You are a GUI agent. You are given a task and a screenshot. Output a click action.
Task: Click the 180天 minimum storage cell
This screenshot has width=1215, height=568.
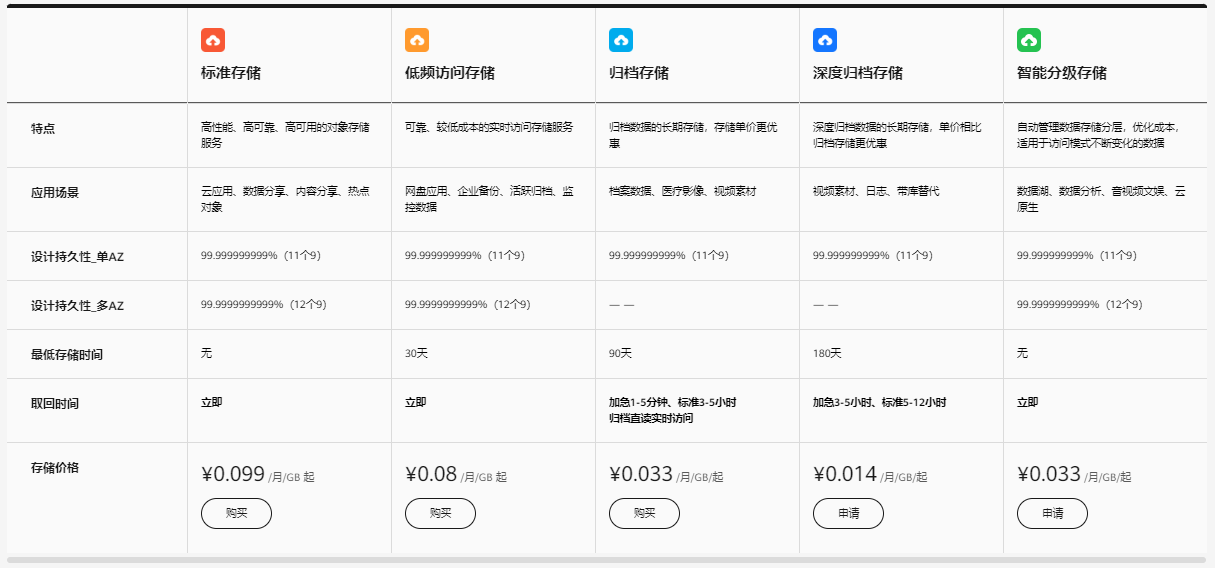click(x=827, y=353)
